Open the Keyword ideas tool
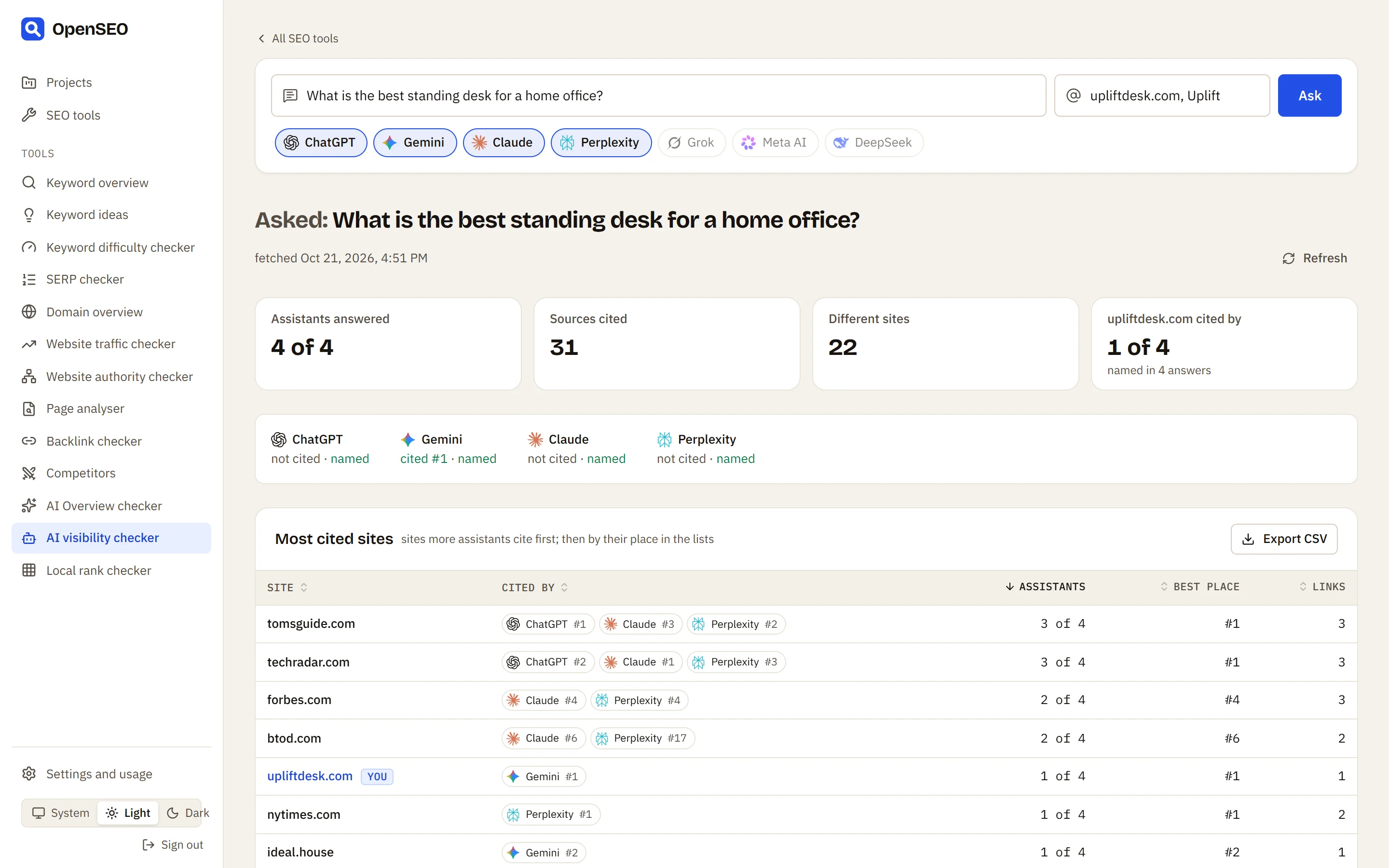 click(111, 215)
